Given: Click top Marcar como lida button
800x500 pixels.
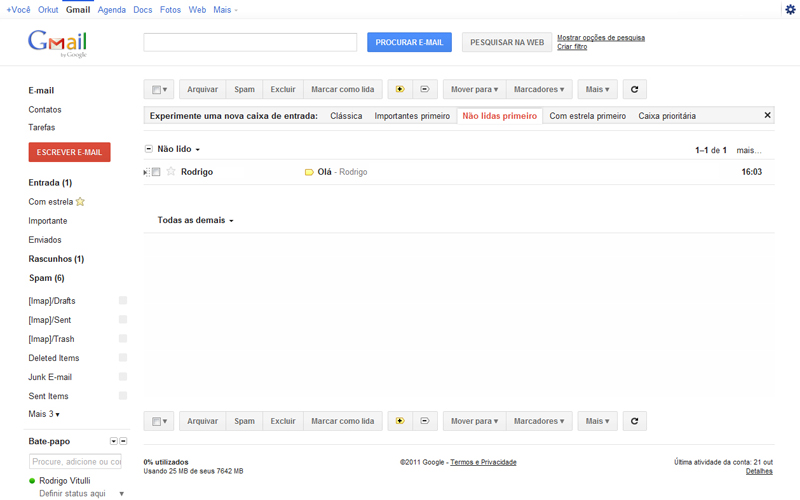Looking at the screenshot, I should pyautogui.click(x=342, y=89).
